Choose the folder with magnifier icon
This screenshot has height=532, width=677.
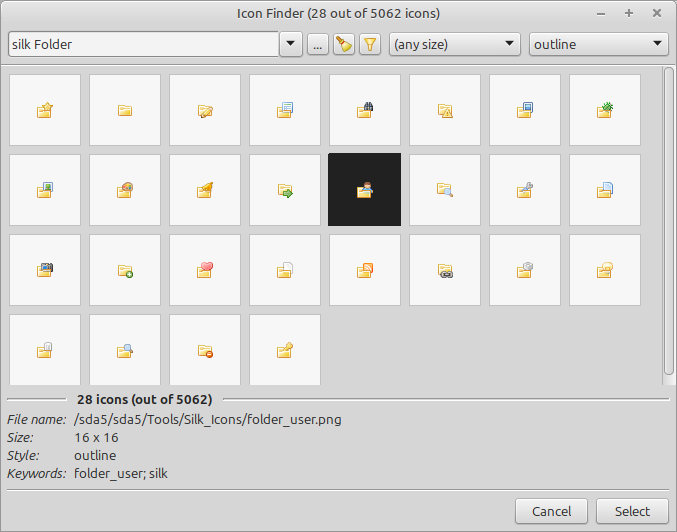point(445,190)
